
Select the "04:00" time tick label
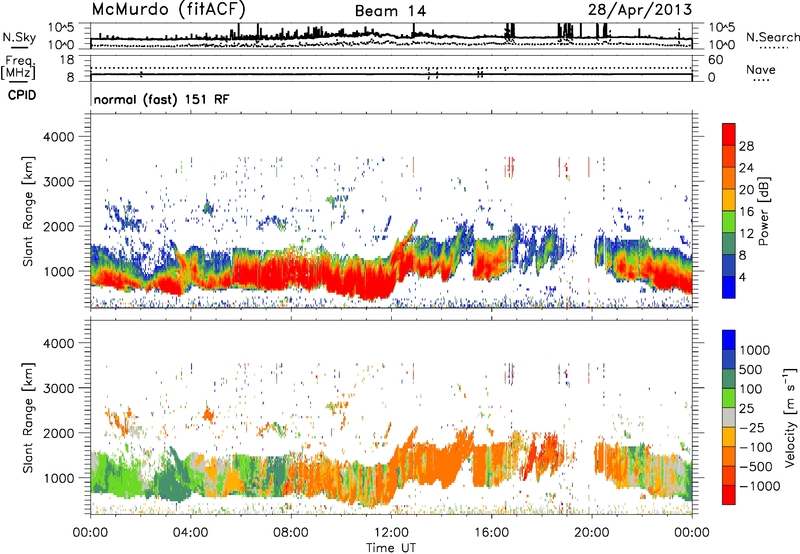point(190,533)
